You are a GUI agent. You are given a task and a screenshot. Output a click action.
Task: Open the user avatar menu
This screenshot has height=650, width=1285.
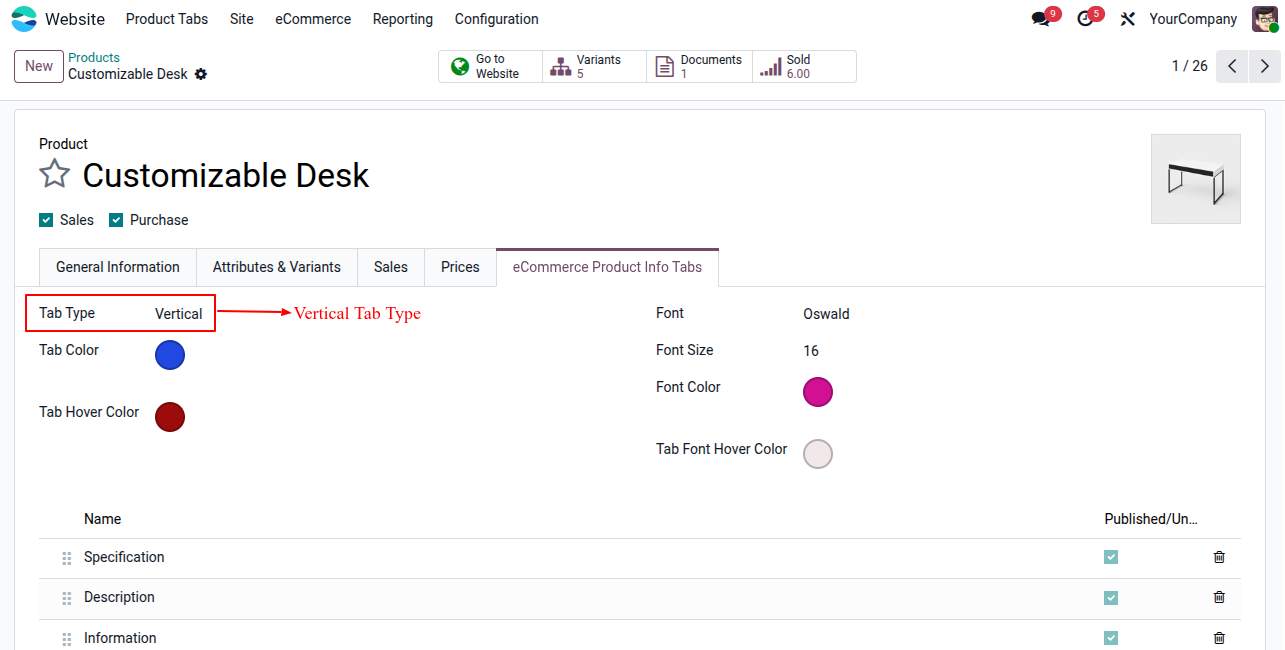click(x=1265, y=19)
